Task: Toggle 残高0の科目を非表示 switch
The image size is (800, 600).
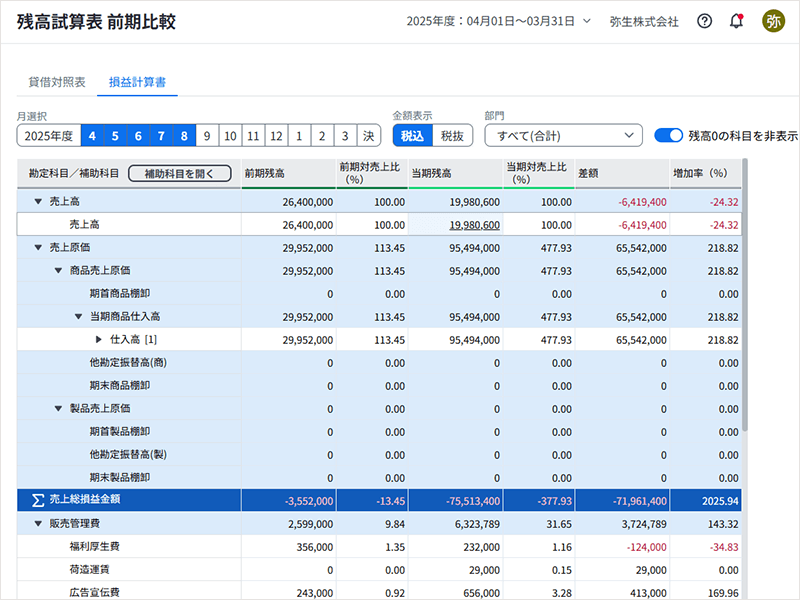Action: (x=668, y=135)
